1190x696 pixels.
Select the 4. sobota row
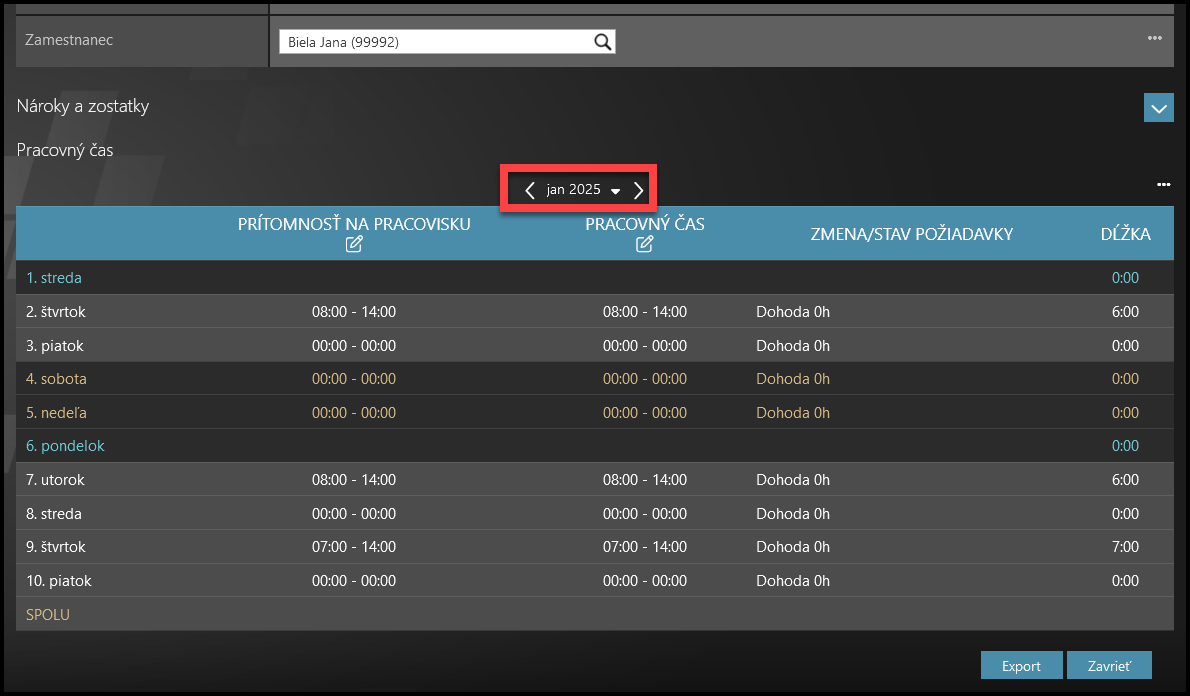click(56, 379)
